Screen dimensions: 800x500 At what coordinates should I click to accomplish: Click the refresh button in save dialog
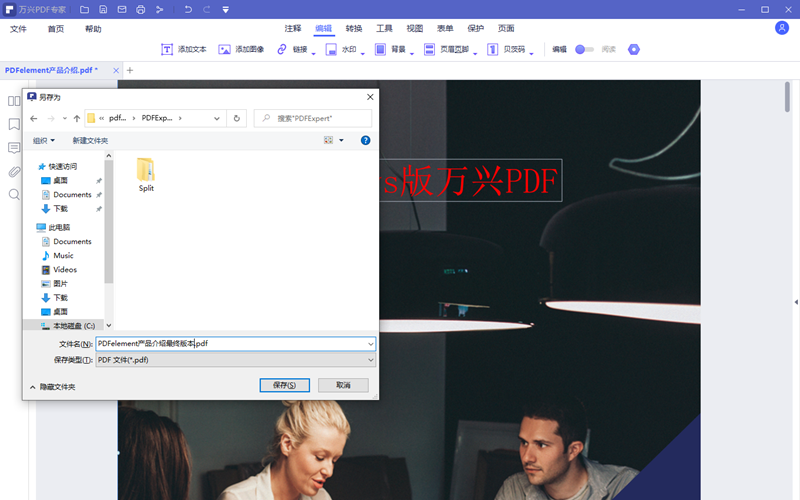click(237, 118)
